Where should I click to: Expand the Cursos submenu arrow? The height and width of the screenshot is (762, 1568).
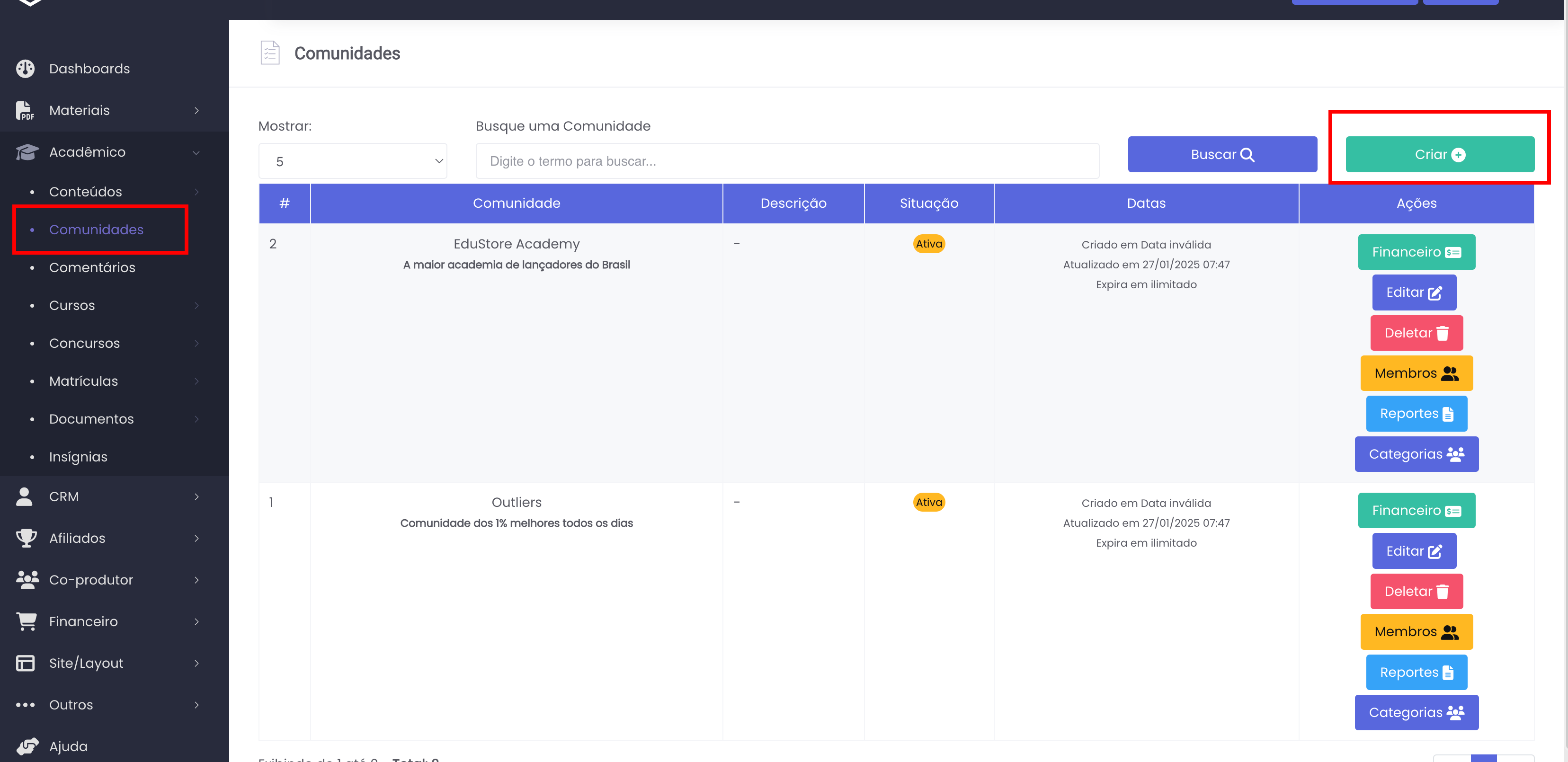click(x=196, y=306)
